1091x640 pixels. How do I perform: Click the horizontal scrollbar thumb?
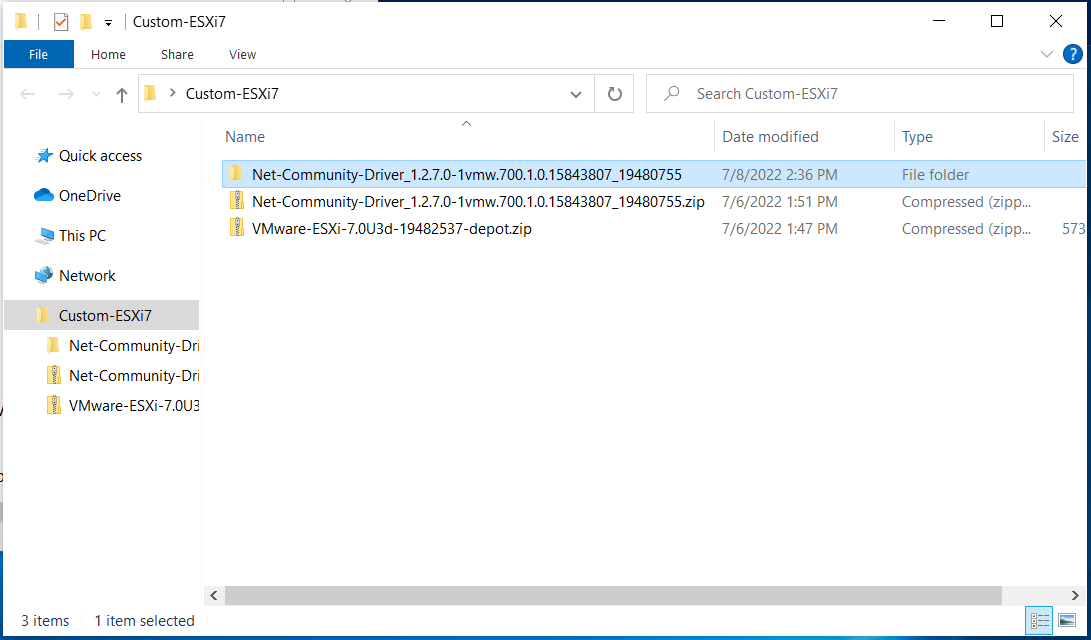pyautogui.click(x=613, y=595)
